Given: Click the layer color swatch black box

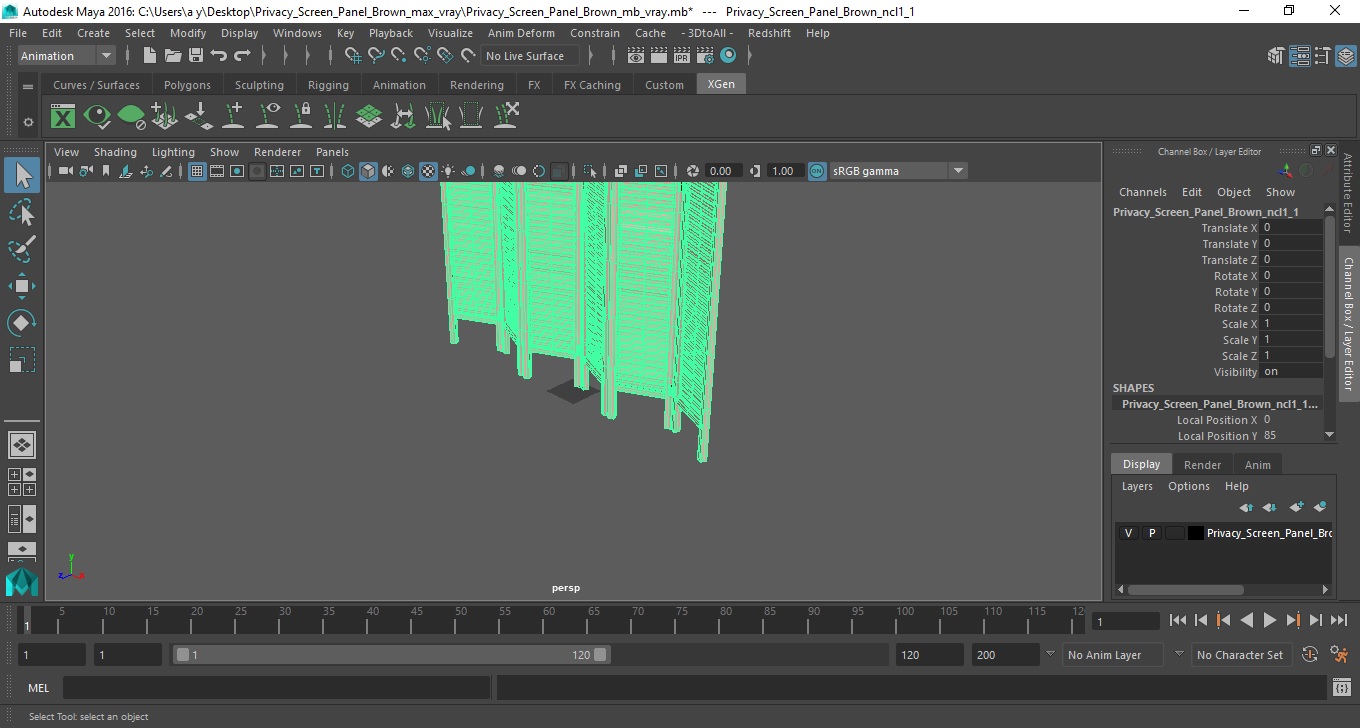Looking at the screenshot, I should [x=1196, y=533].
